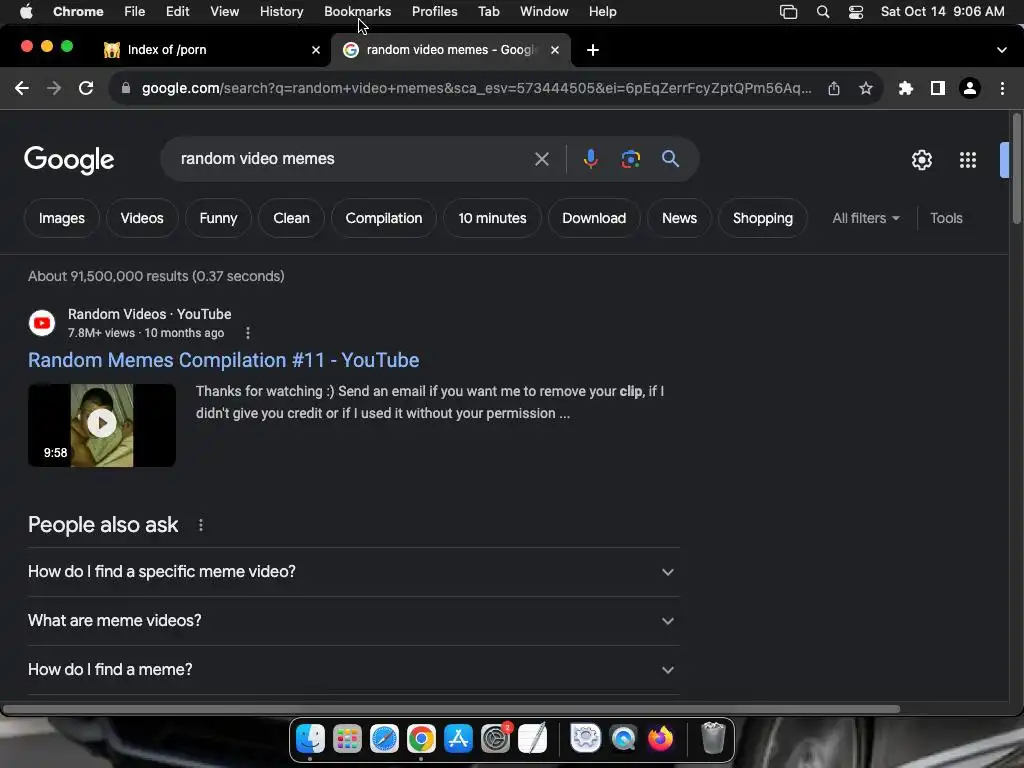1024x768 pixels.
Task: Open Launchpad from the dock
Action: [x=347, y=739]
